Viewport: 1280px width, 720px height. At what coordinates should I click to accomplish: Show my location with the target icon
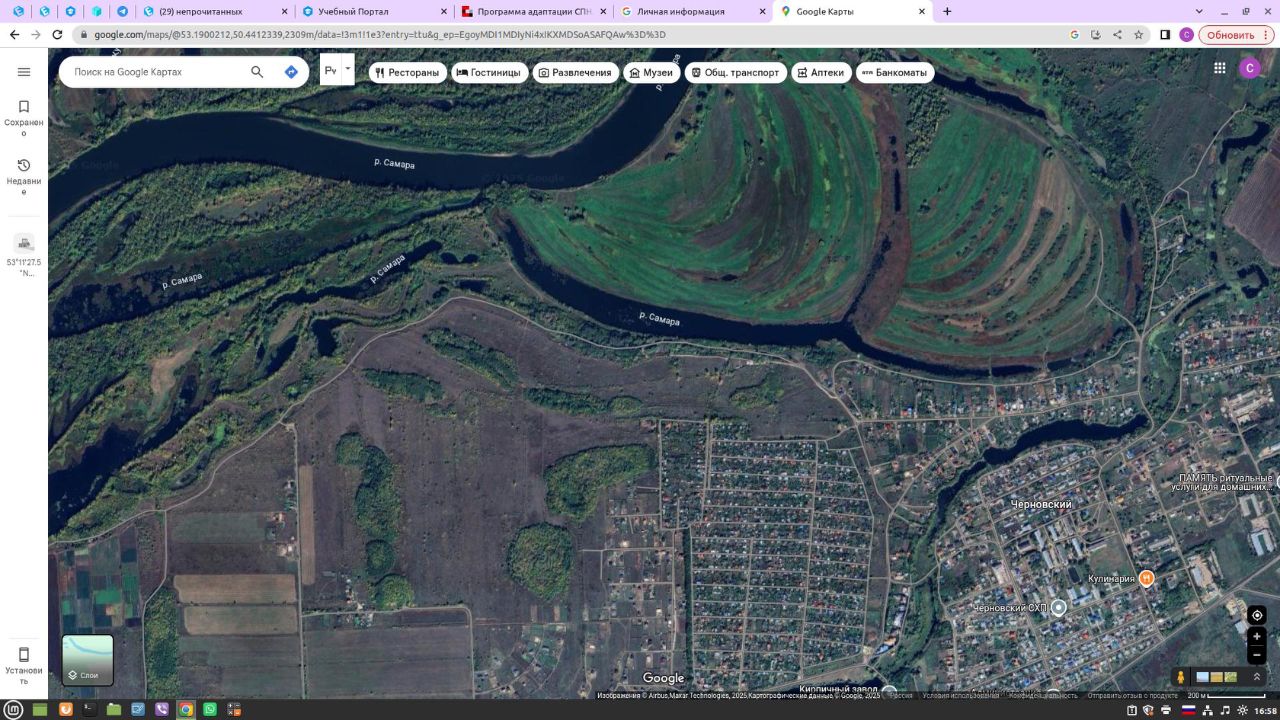point(1257,615)
